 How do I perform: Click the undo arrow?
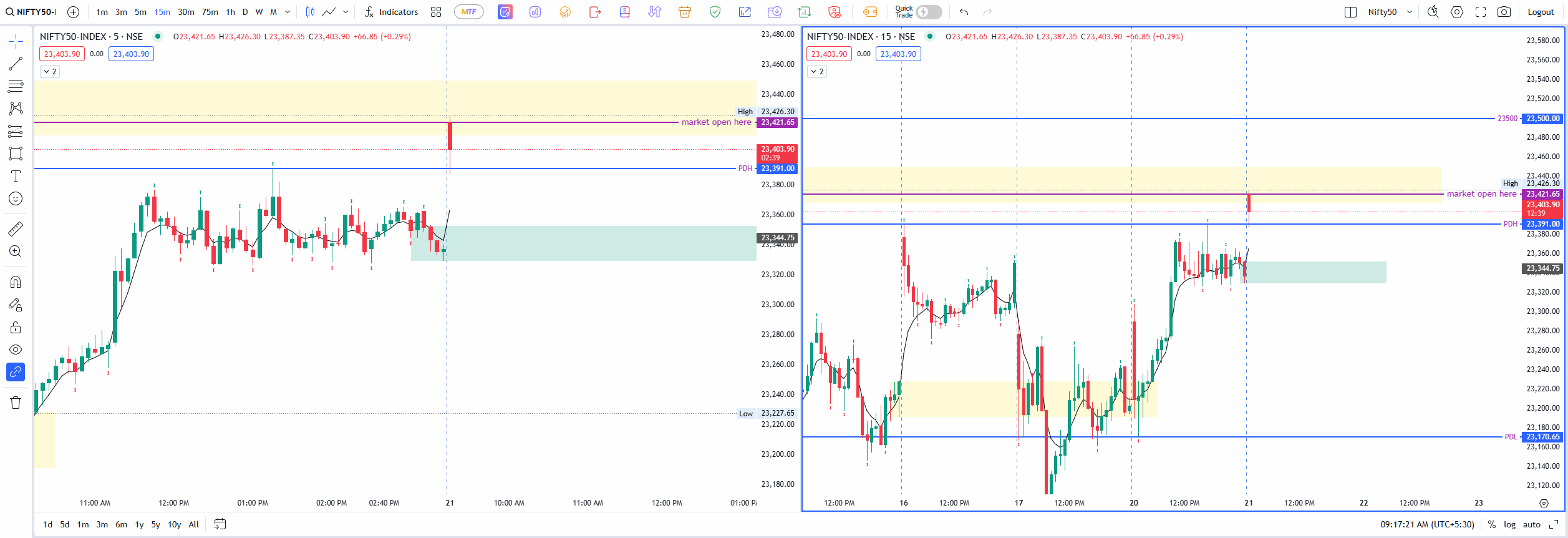(x=964, y=12)
